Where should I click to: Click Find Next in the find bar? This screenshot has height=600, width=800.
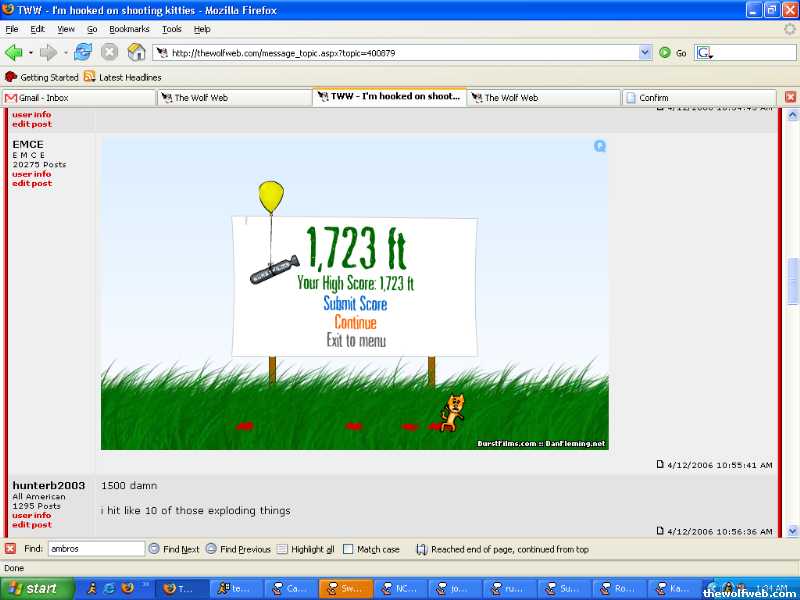pos(174,549)
